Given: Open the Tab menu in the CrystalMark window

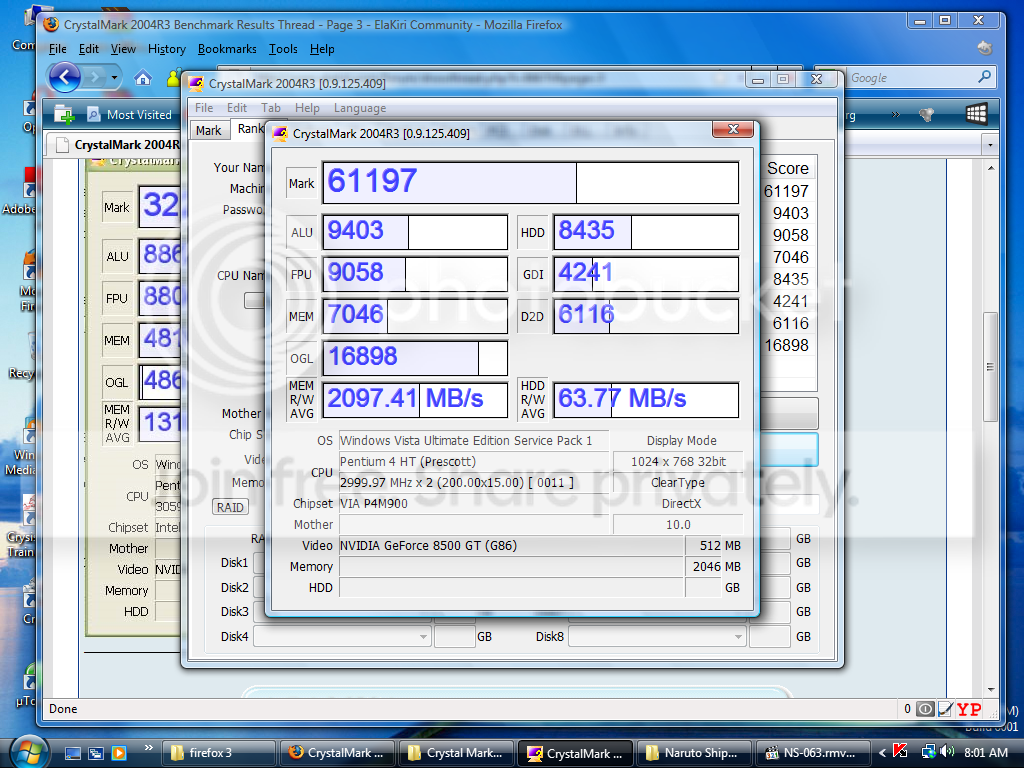Looking at the screenshot, I should pyautogui.click(x=270, y=108).
